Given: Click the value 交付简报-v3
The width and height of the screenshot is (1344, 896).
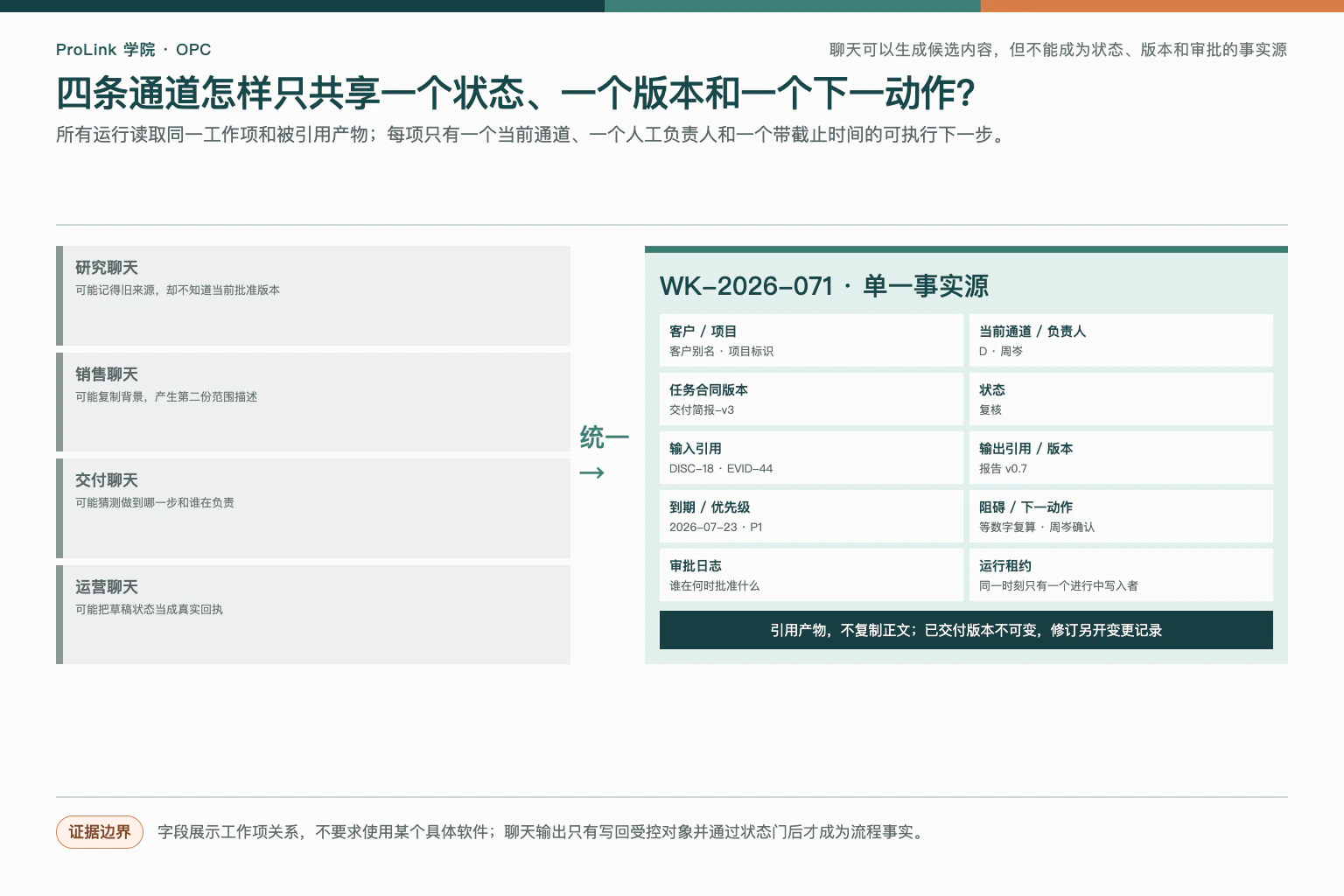Looking at the screenshot, I should point(702,410).
